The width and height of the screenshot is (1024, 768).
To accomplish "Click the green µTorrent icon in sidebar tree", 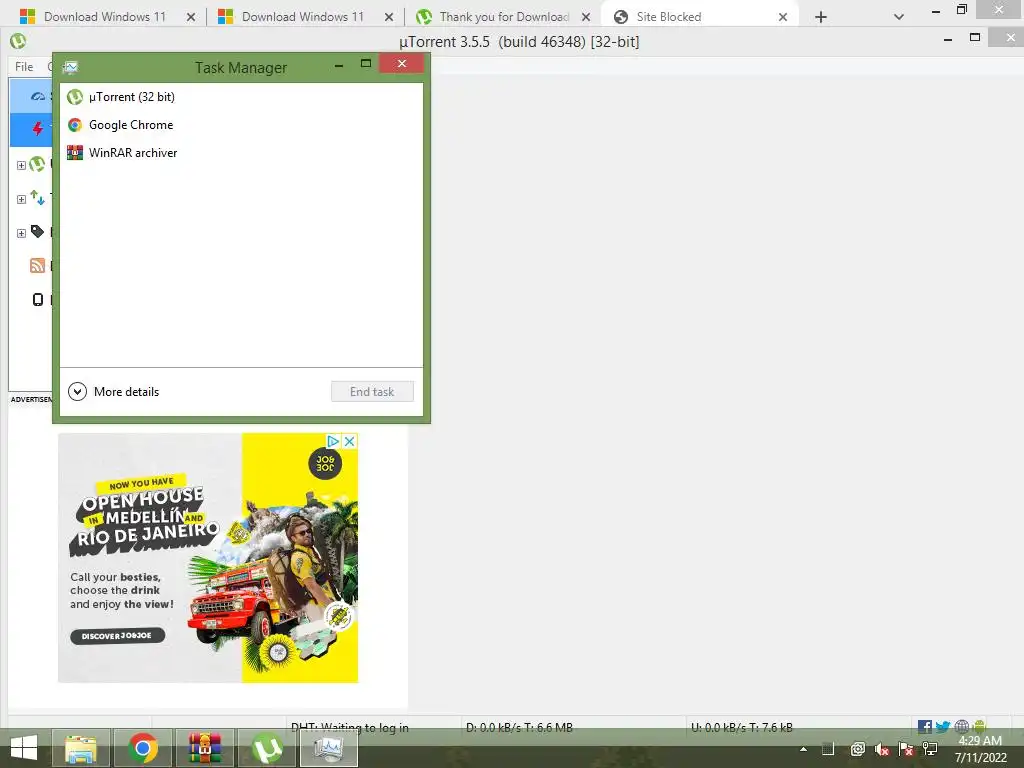I will (37, 164).
